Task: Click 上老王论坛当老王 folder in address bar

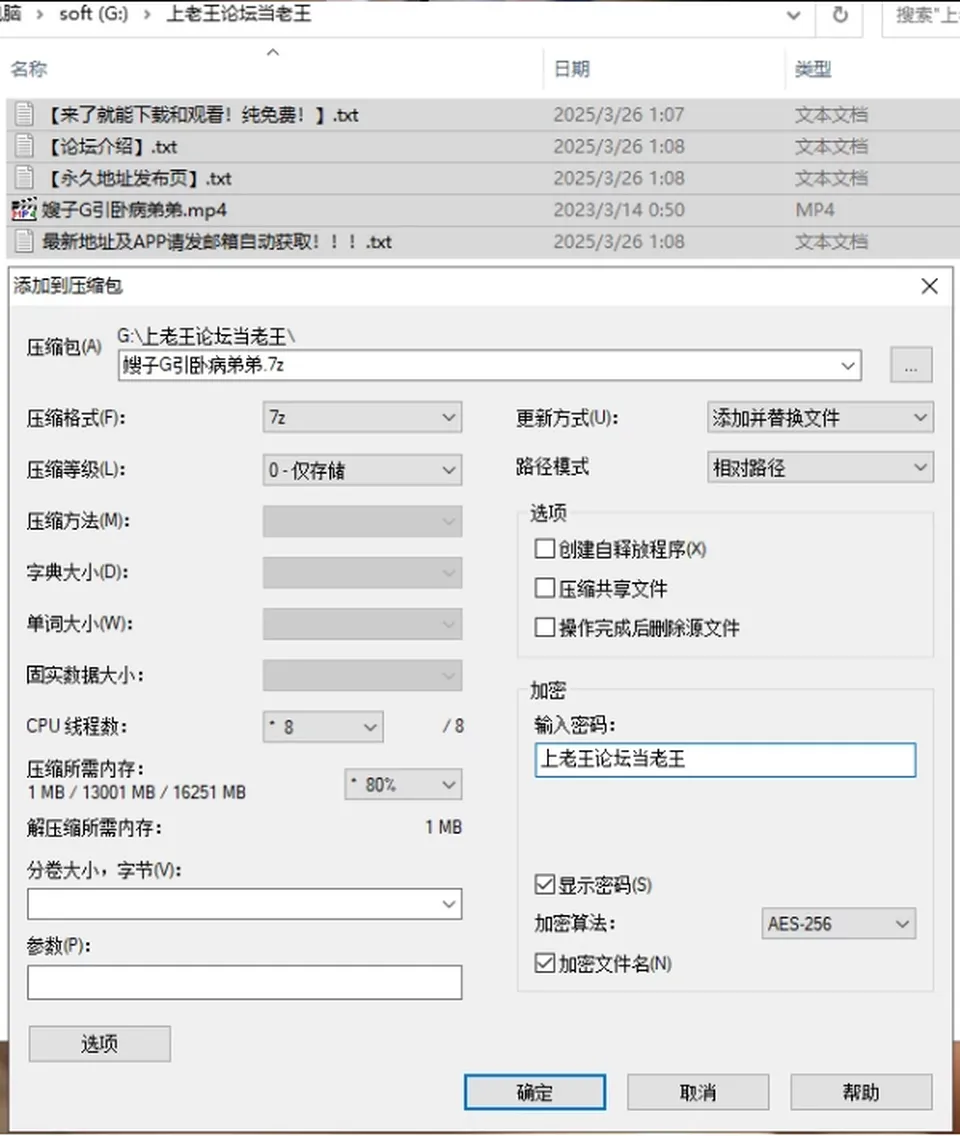Action: click(238, 14)
